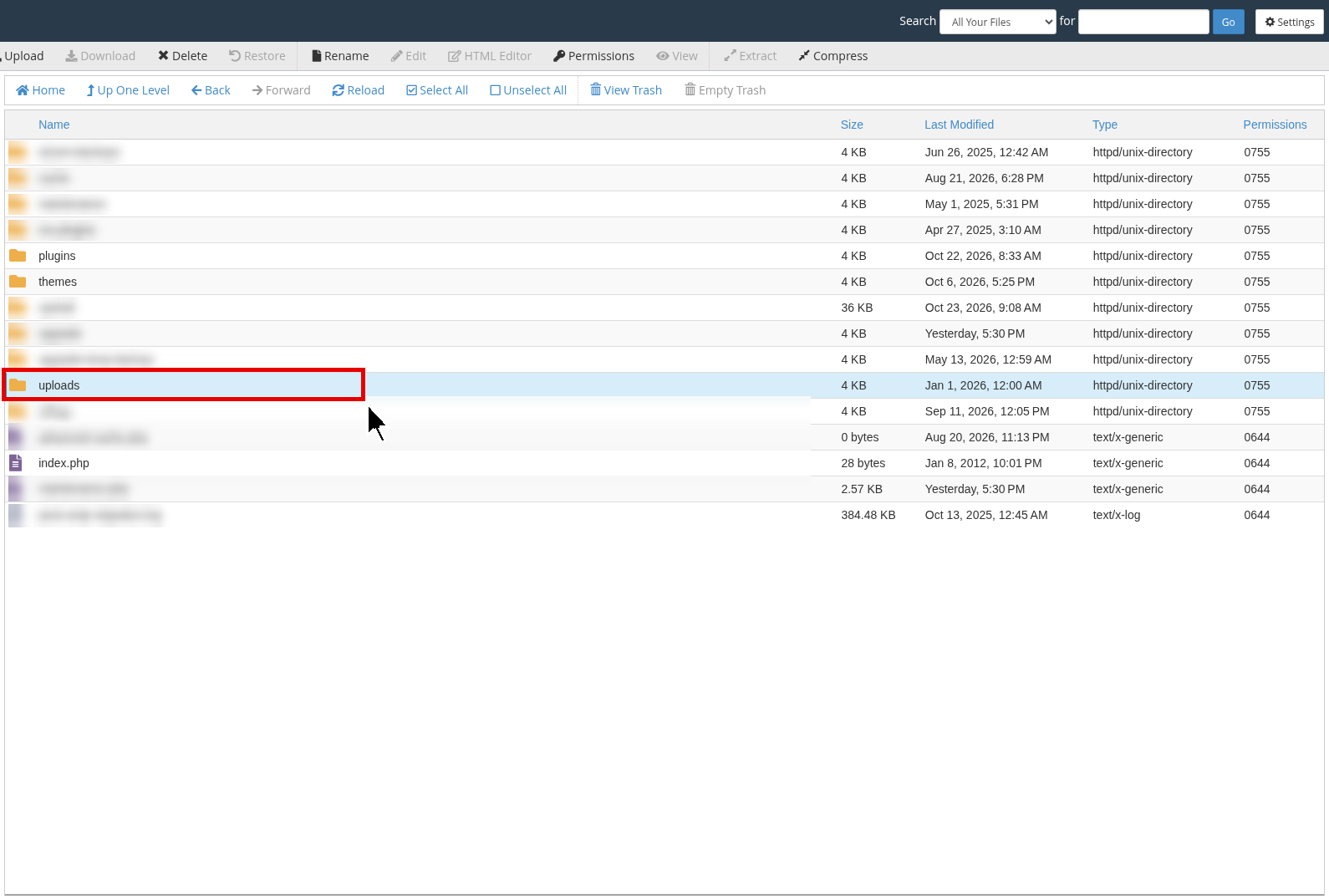Click the text/x-log type cell
This screenshot has height=896, width=1329.
pyautogui.click(x=1117, y=515)
